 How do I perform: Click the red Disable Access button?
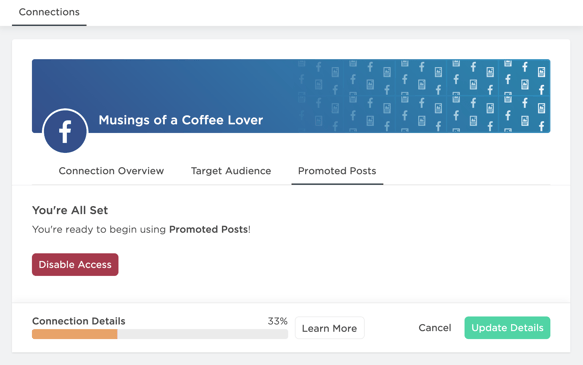click(75, 265)
